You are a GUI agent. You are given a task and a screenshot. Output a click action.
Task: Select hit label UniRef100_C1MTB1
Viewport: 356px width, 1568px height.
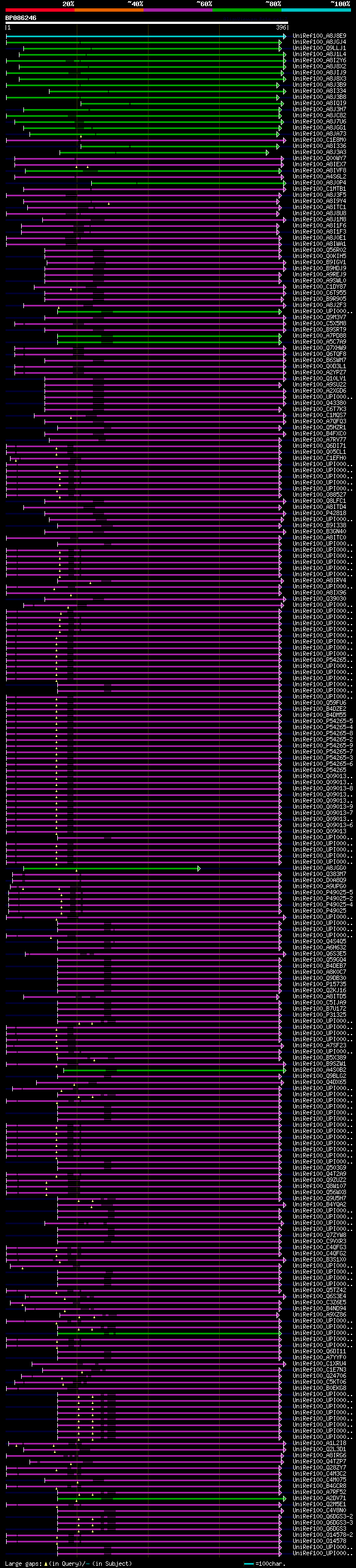(x=319, y=189)
